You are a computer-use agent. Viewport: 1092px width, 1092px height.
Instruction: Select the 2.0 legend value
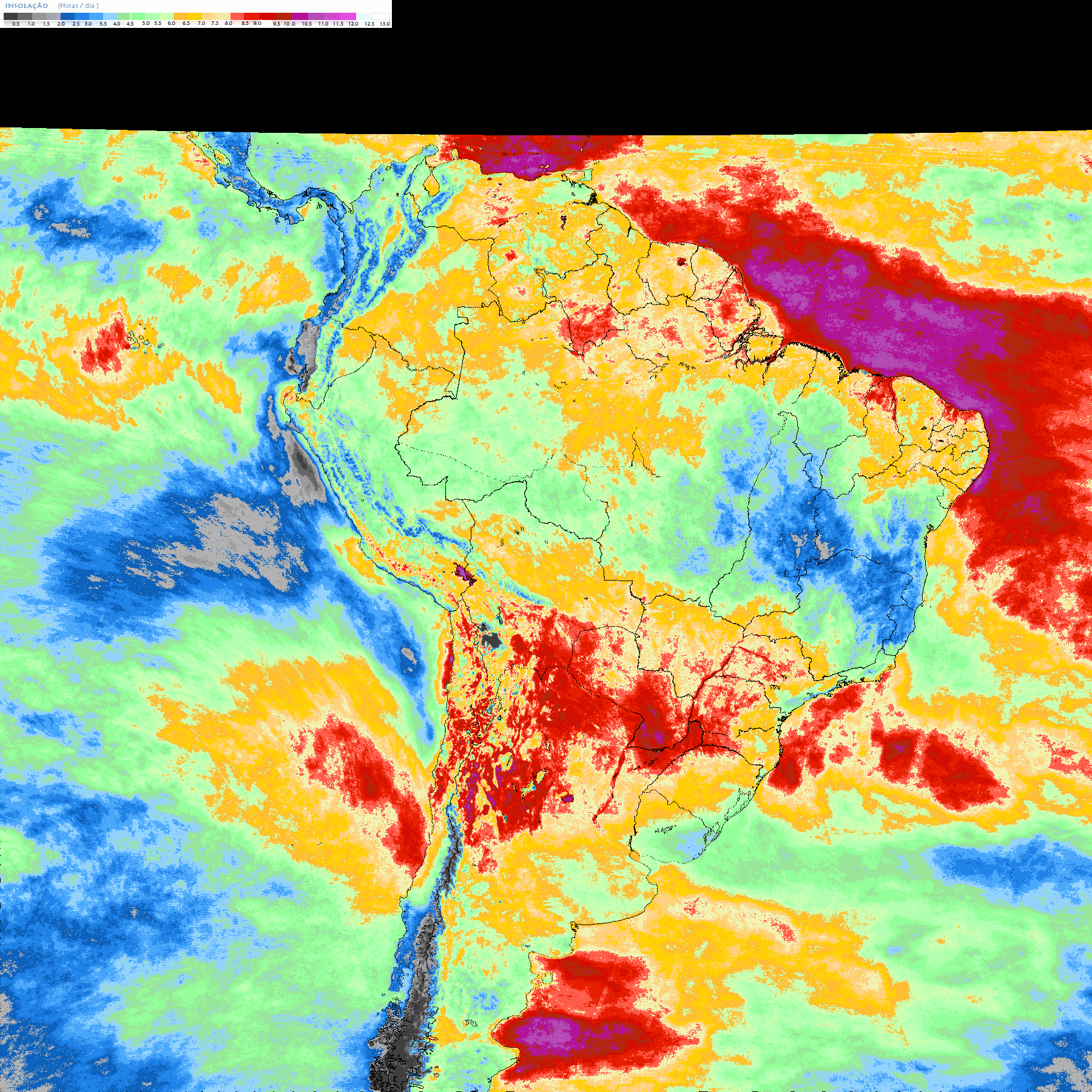61,24
